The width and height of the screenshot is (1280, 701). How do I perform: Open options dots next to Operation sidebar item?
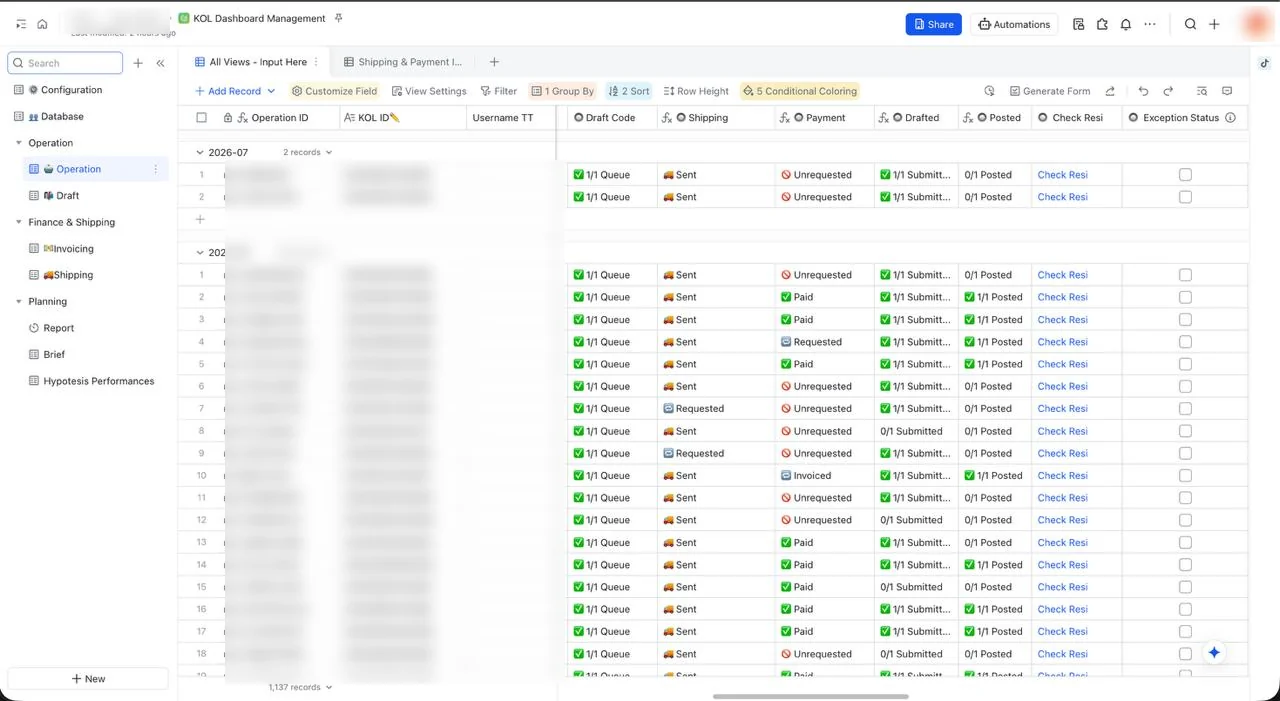click(x=155, y=169)
